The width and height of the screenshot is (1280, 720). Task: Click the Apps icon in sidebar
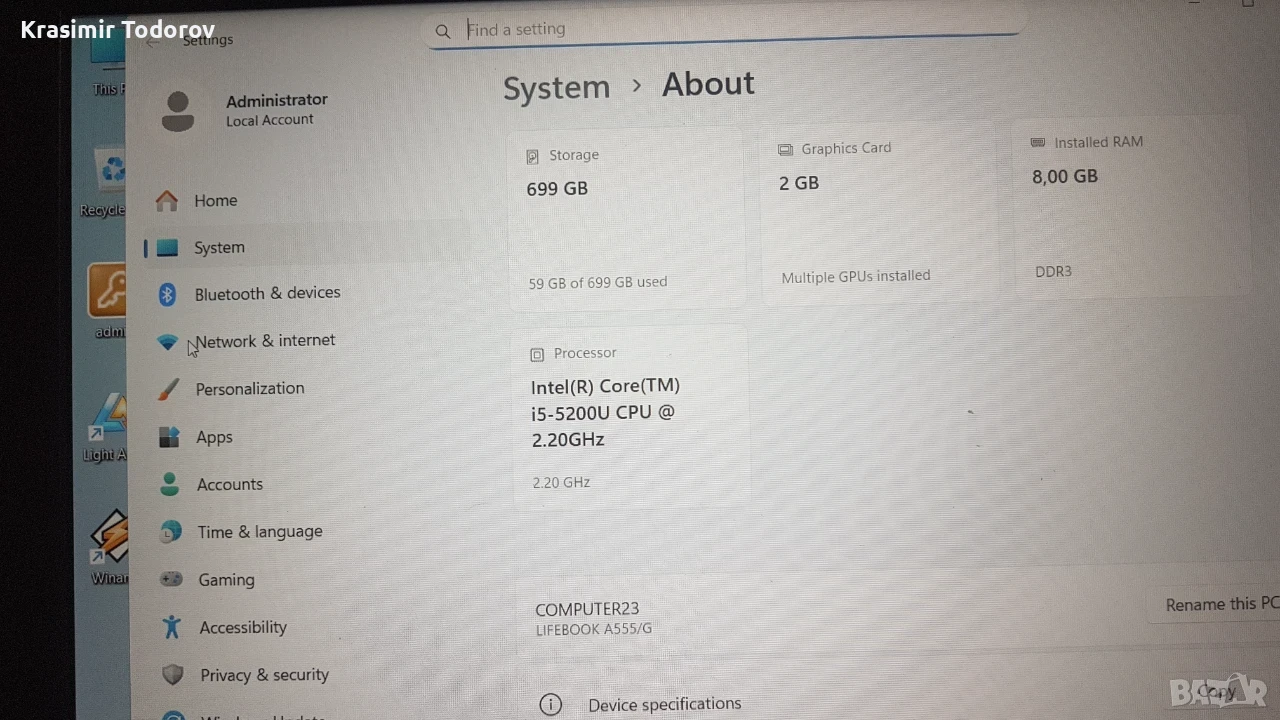coord(169,437)
